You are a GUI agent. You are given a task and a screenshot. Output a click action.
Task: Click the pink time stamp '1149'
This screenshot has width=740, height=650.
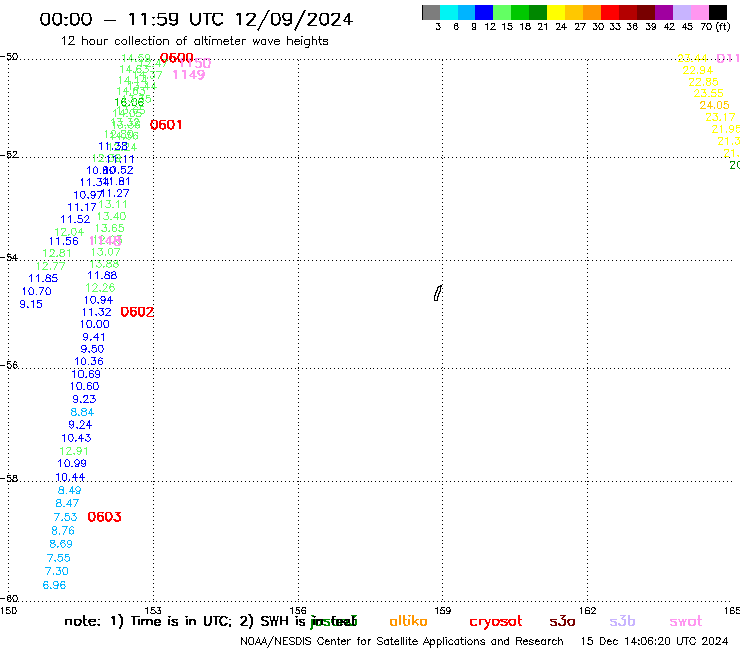189,75
